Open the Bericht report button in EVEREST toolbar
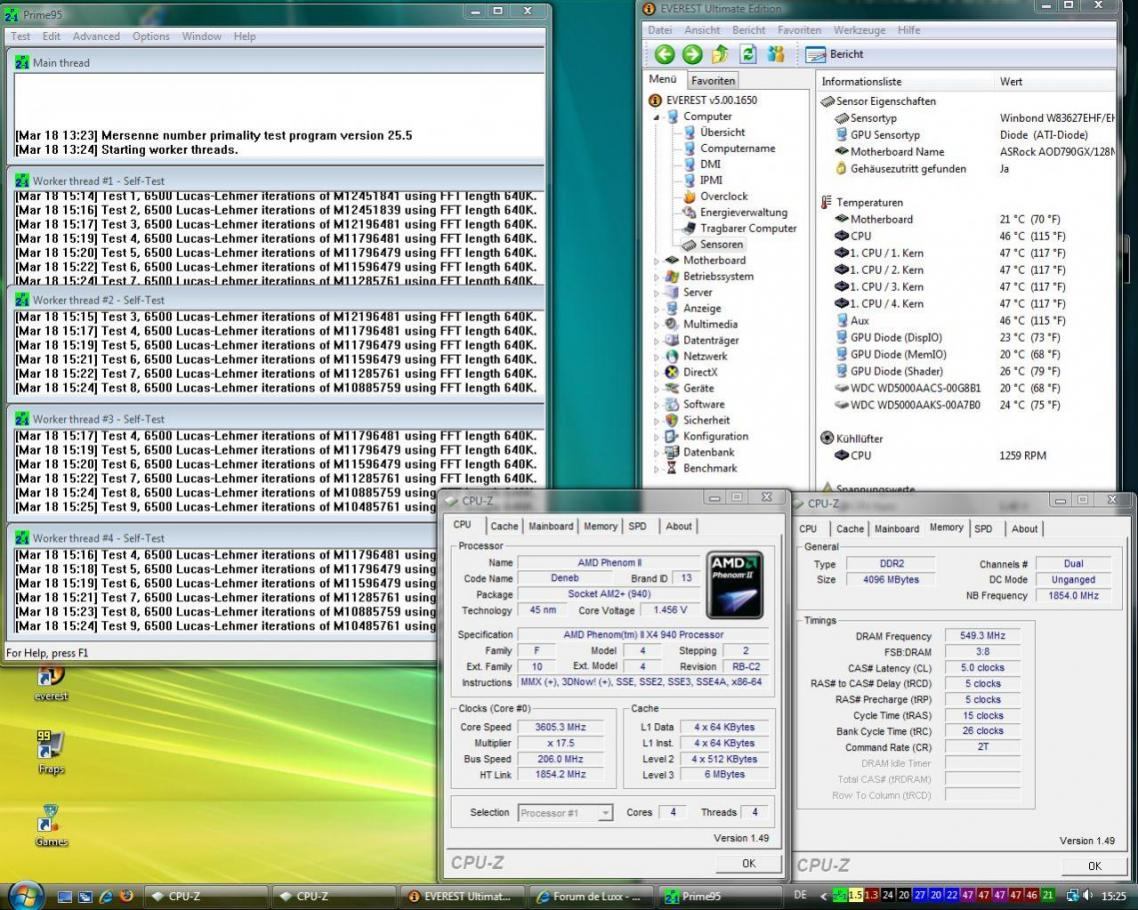This screenshot has width=1138, height=910. 835,54
